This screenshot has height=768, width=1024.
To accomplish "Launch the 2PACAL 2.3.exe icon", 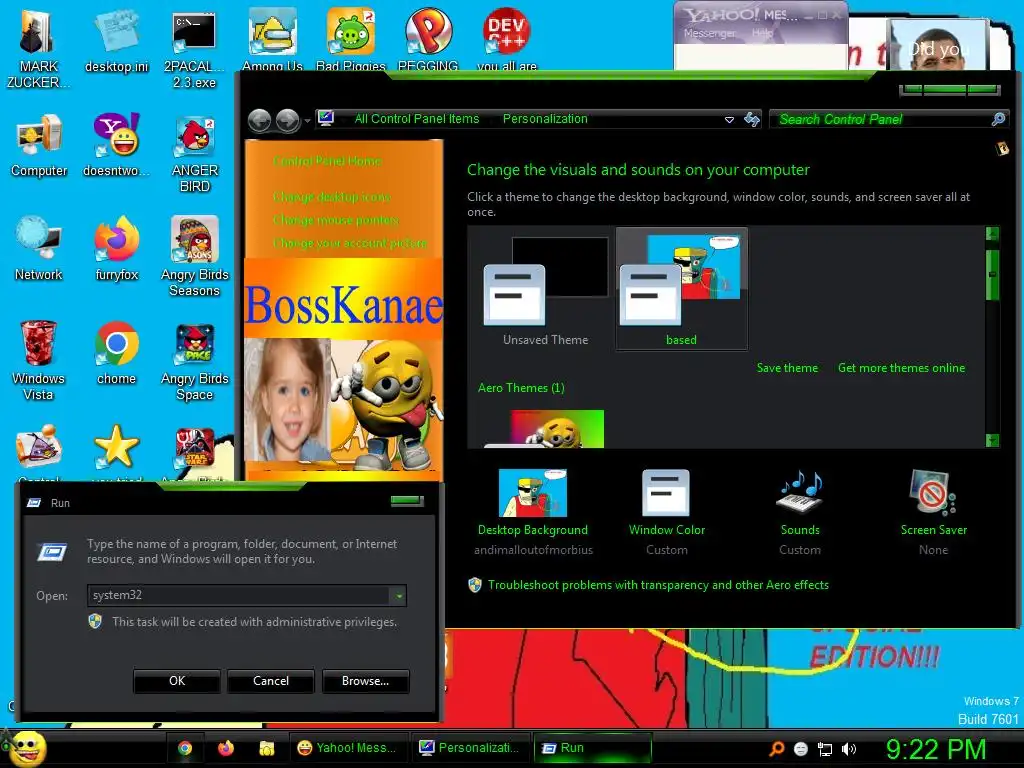I will pyautogui.click(x=194, y=49).
